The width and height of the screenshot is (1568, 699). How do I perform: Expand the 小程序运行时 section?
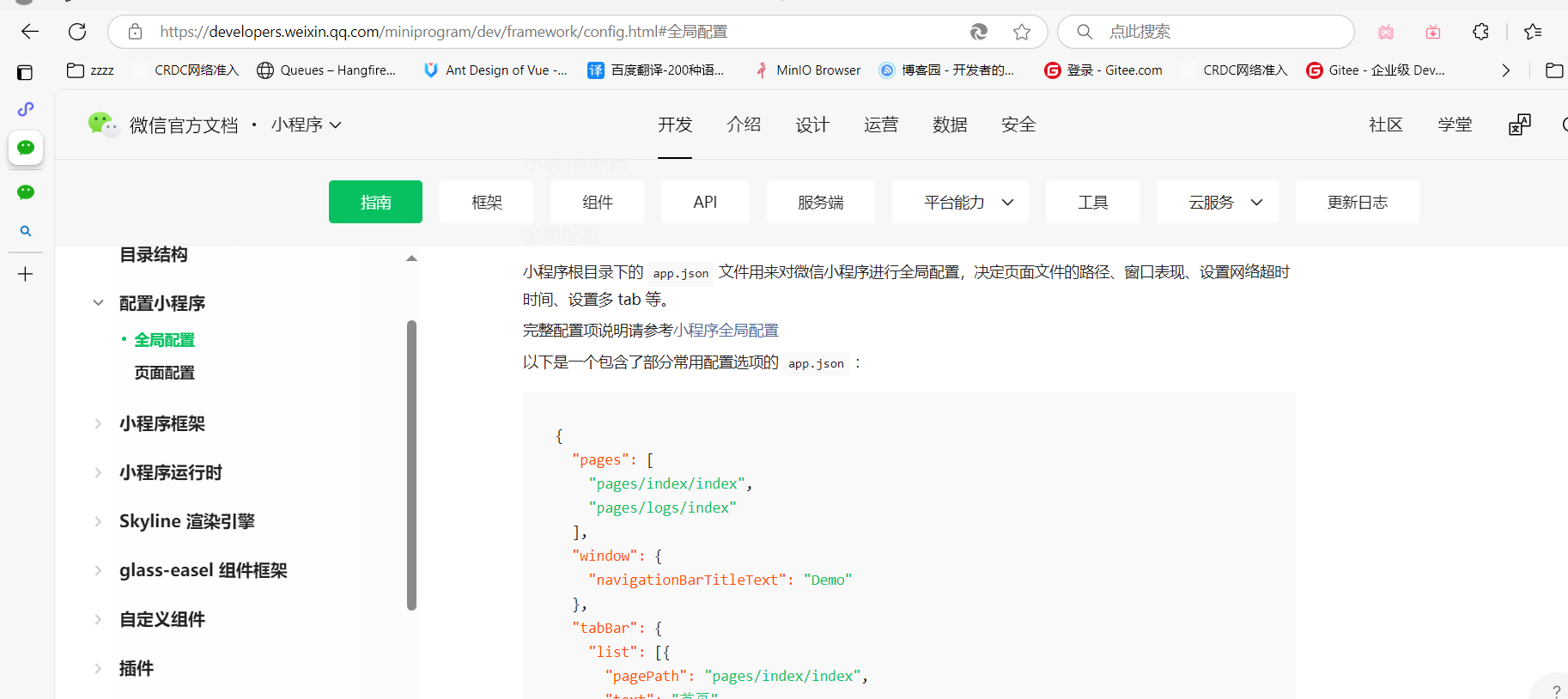(x=98, y=472)
